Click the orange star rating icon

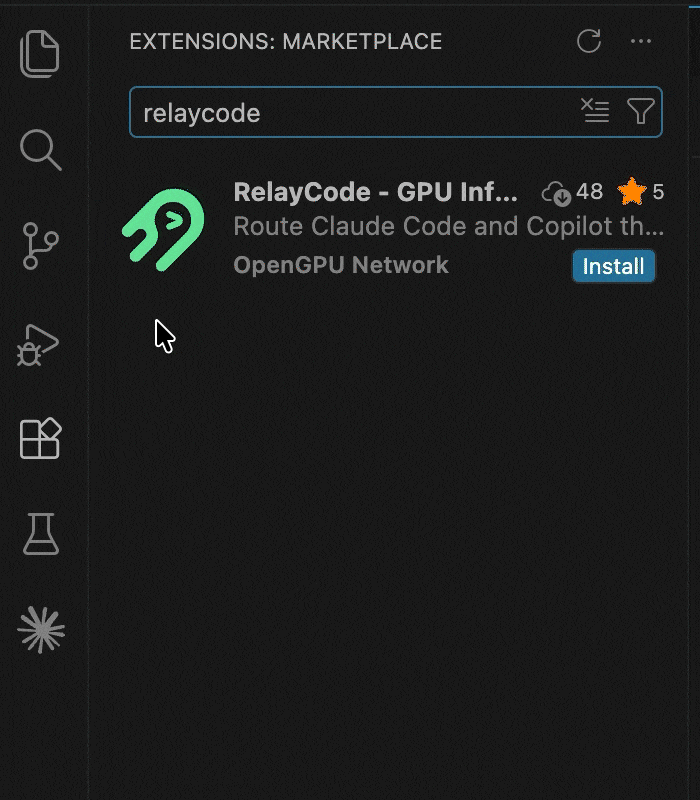click(632, 191)
